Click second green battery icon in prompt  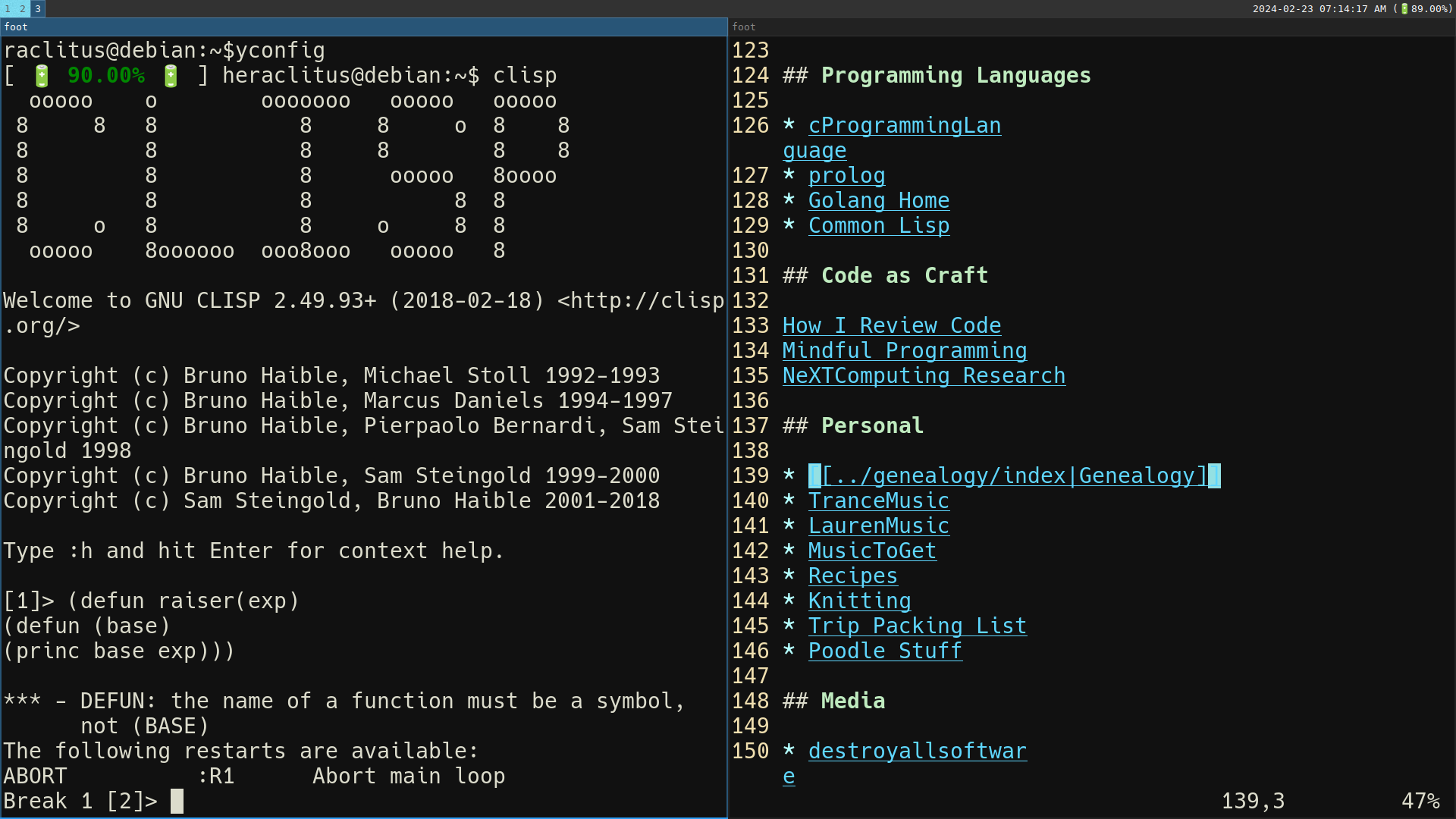(x=171, y=76)
